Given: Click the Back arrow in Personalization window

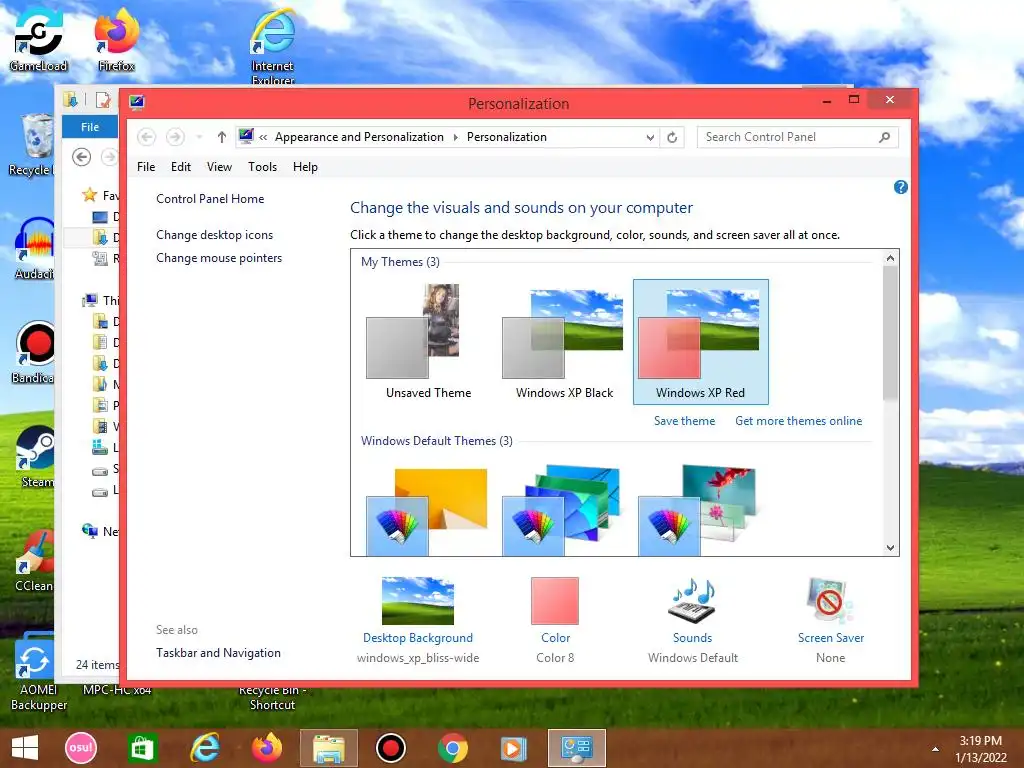Looking at the screenshot, I should [x=146, y=137].
